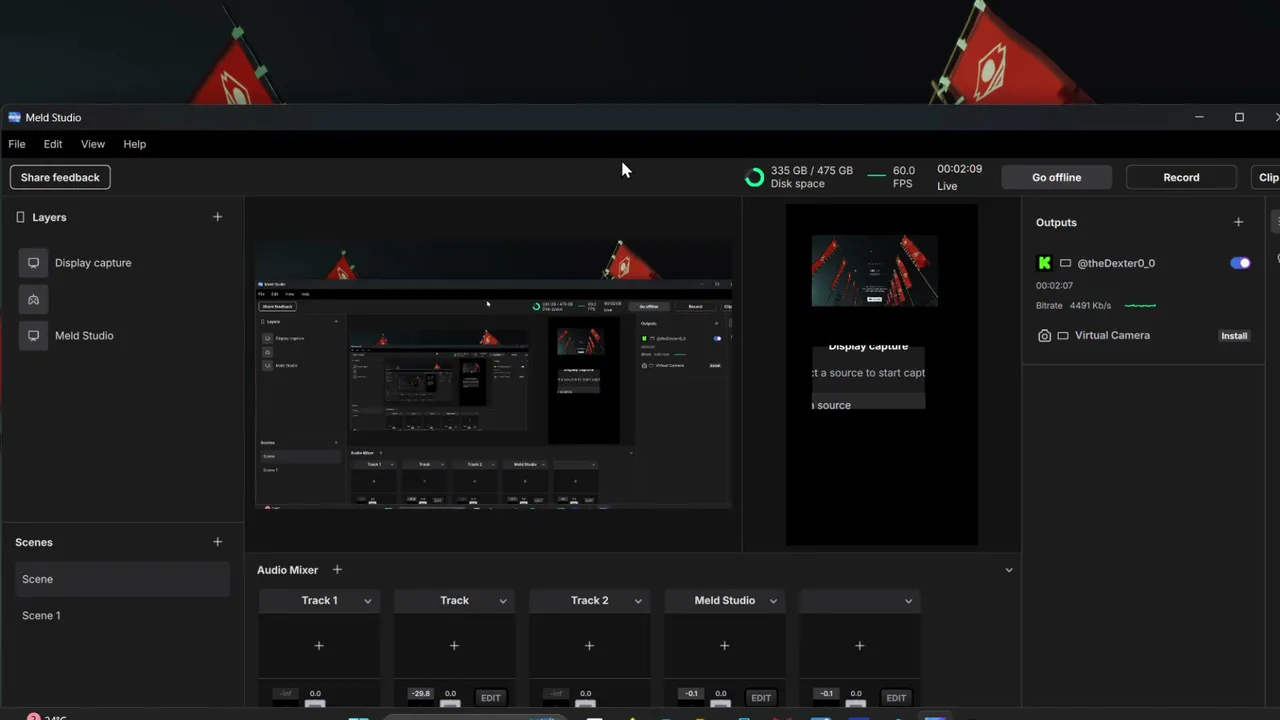The height and width of the screenshot is (720, 1280).
Task: Click the Meld Studio track volume fader handle
Action: click(720, 704)
